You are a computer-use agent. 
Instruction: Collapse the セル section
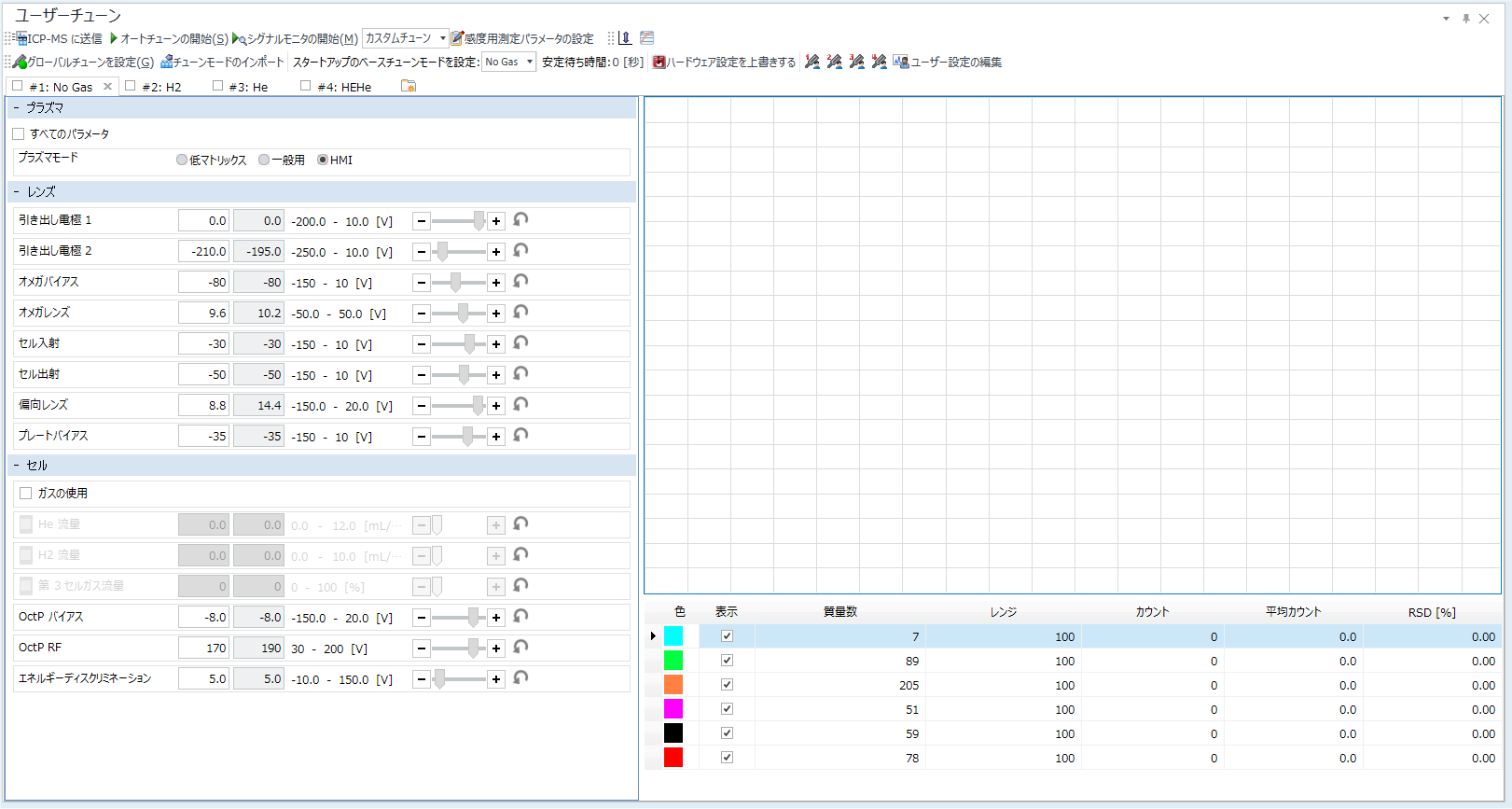tap(16, 466)
